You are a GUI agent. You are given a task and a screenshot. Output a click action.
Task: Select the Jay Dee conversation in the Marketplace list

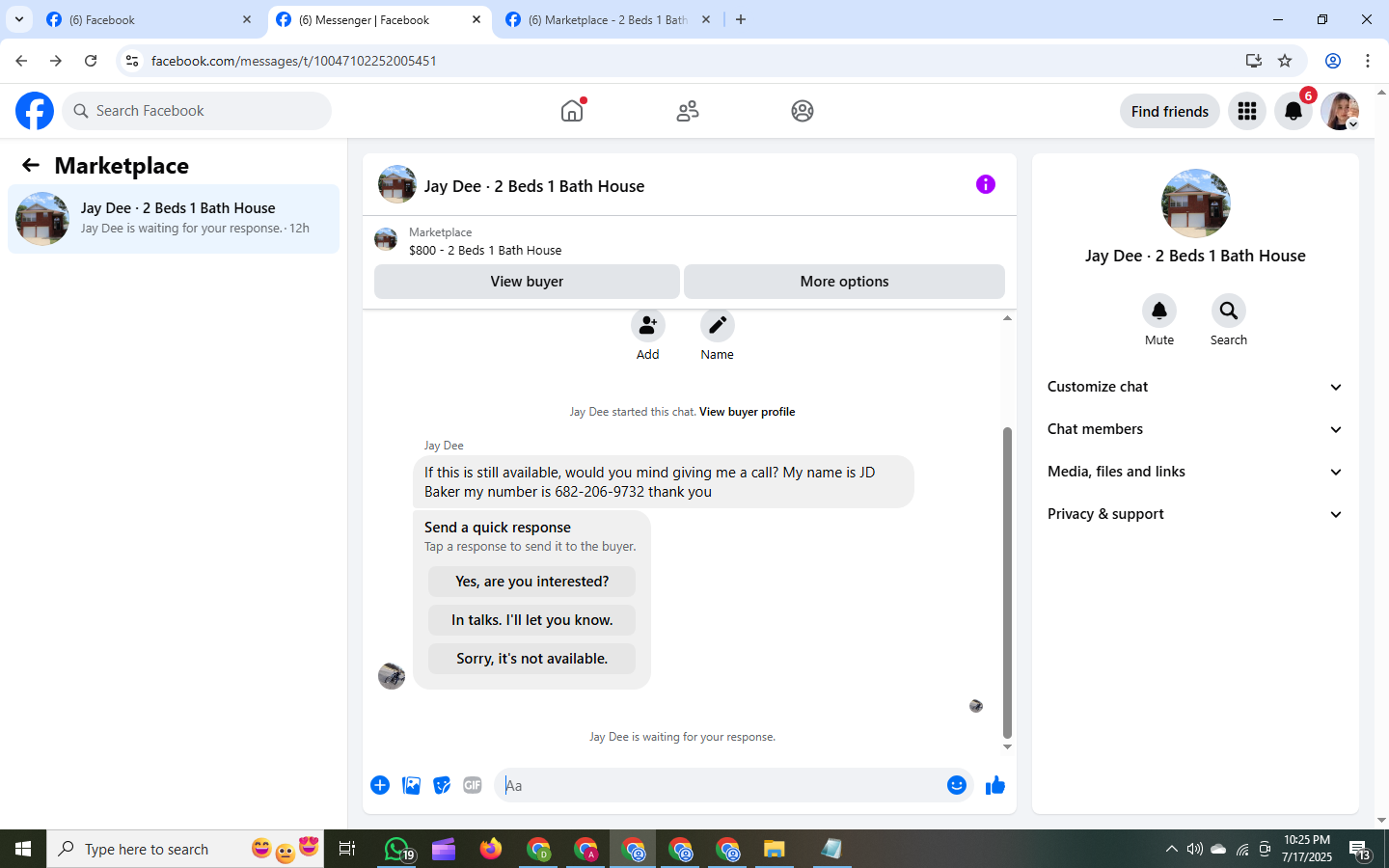(x=174, y=219)
